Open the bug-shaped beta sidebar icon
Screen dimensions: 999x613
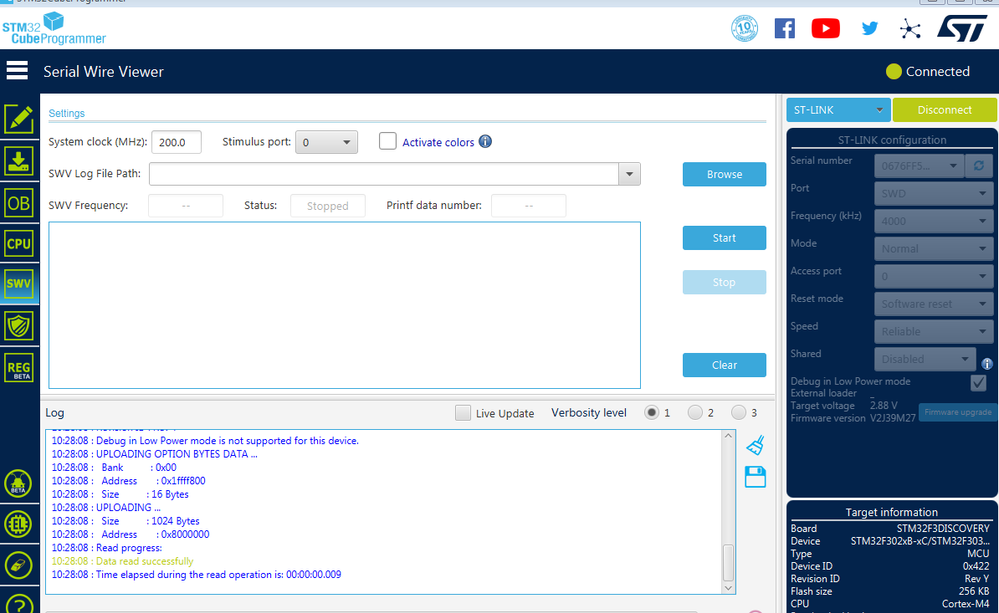click(18, 484)
